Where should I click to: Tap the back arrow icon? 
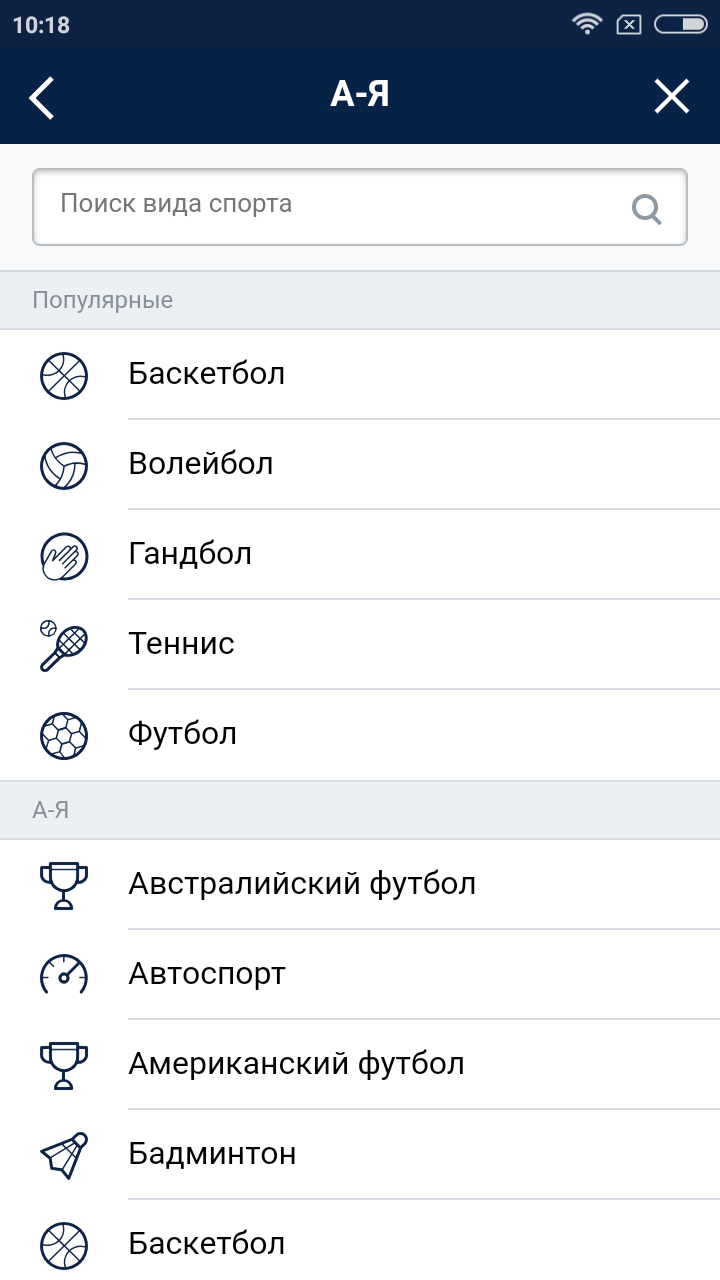point(42,97)
